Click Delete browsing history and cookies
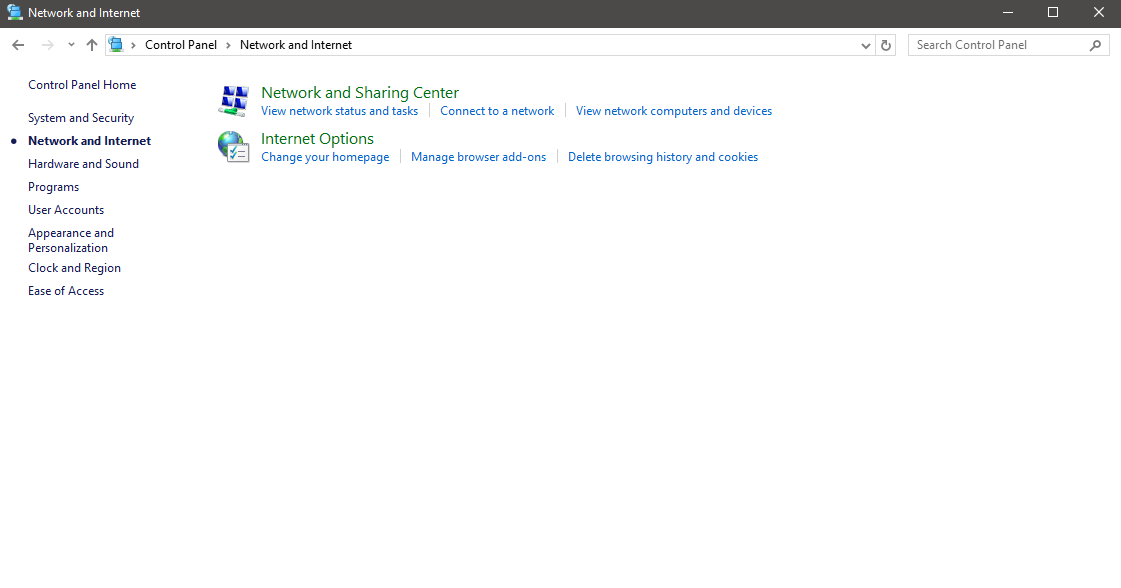This screenshot has height=588, width=1121. point(663,157)
